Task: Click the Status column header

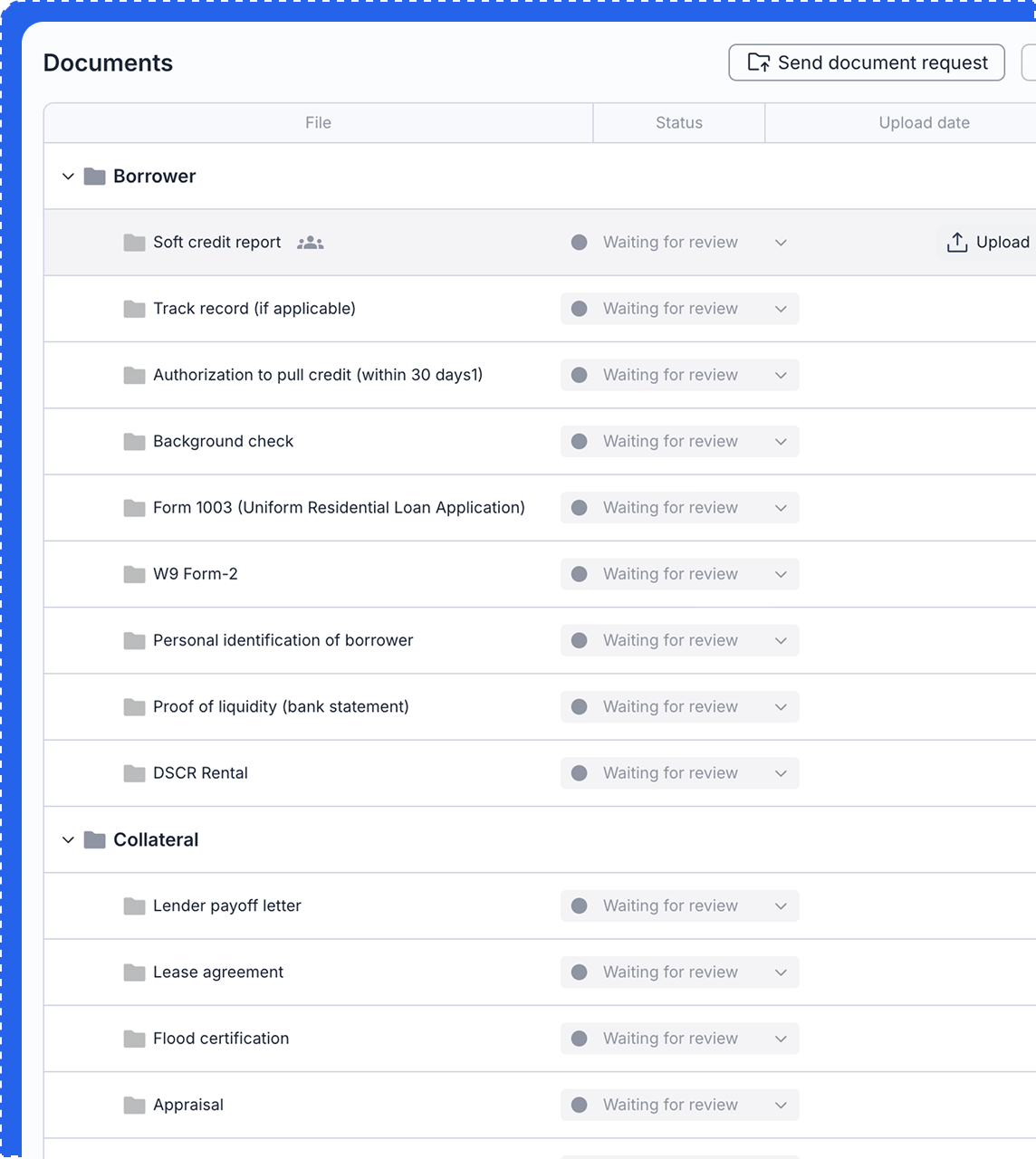Action: click(x=678, y=123)
